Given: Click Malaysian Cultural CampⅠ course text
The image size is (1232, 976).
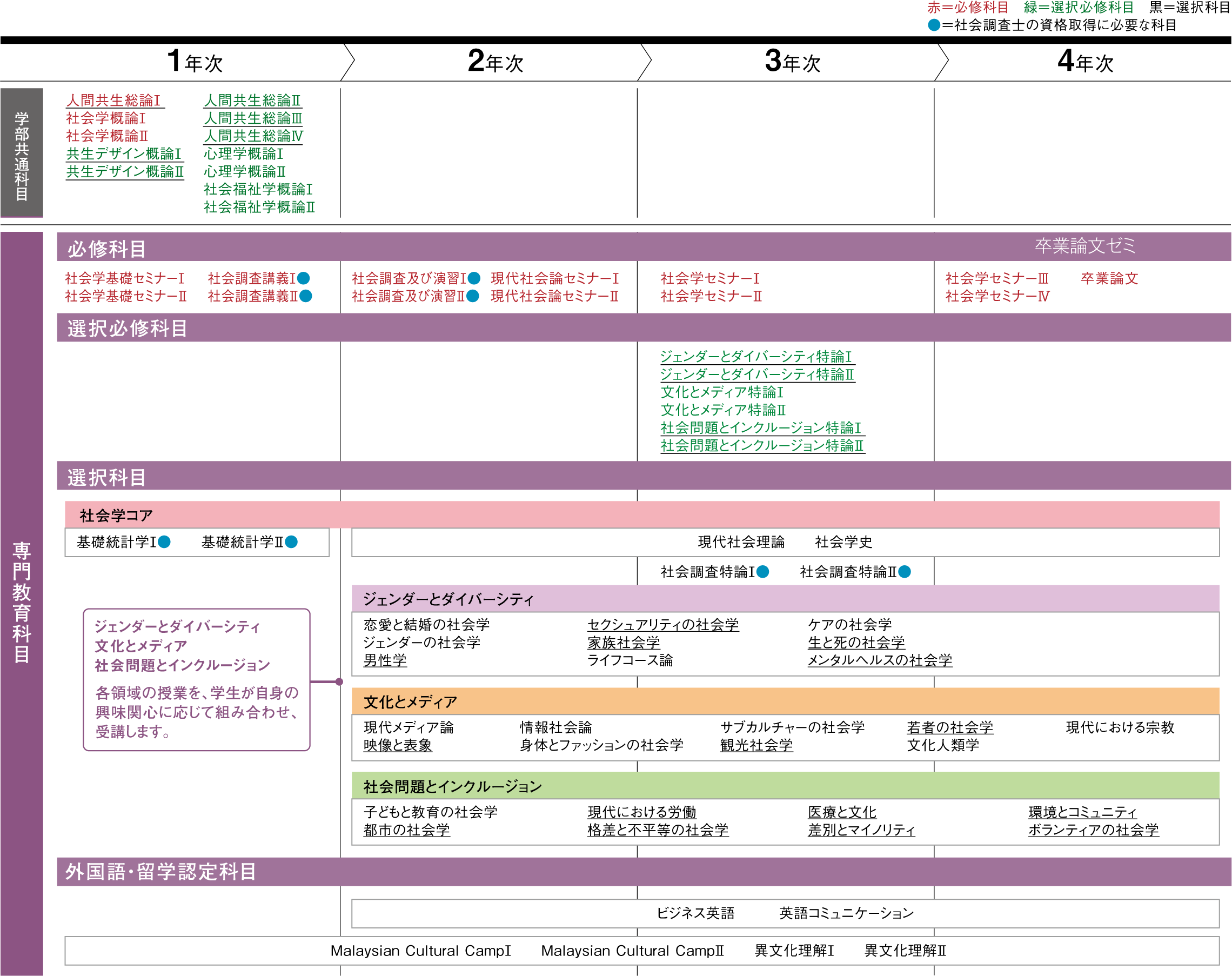Looking at the screenshot, I should [420, 950].
